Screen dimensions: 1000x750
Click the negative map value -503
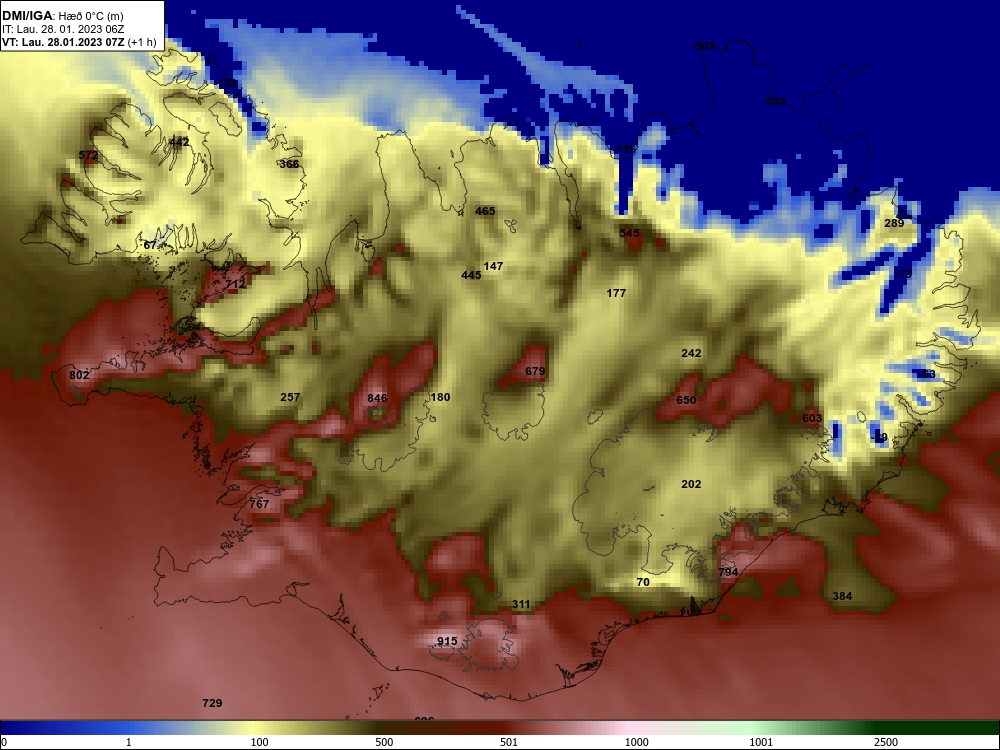(x=775, y=101)
